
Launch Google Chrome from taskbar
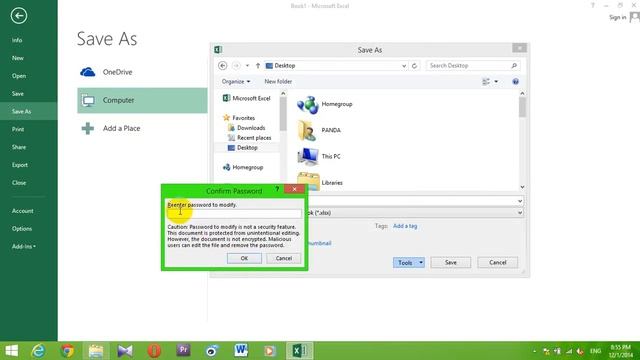(67, 351)
